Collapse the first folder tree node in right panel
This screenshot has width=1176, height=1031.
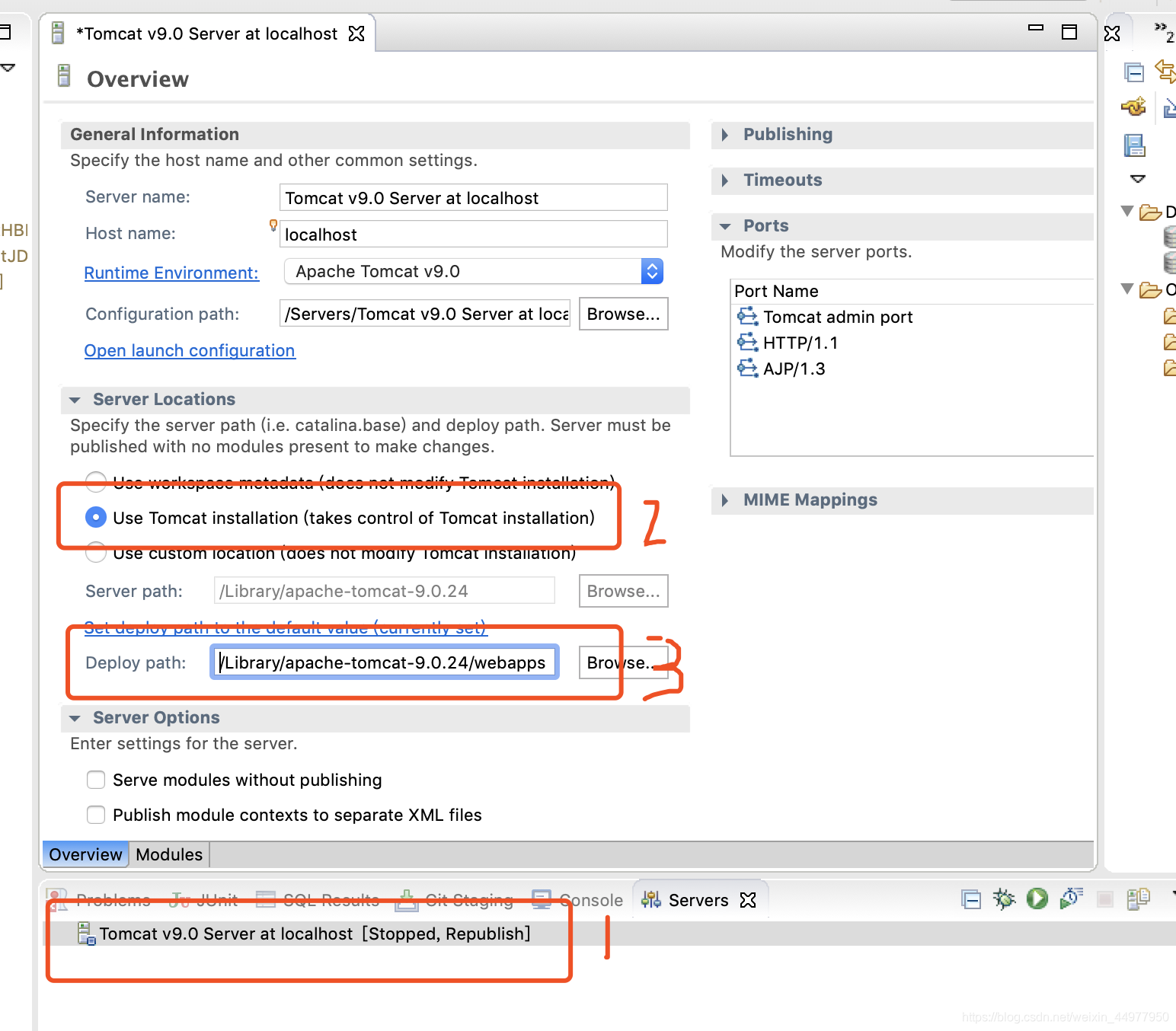(x=1128, y=211)
